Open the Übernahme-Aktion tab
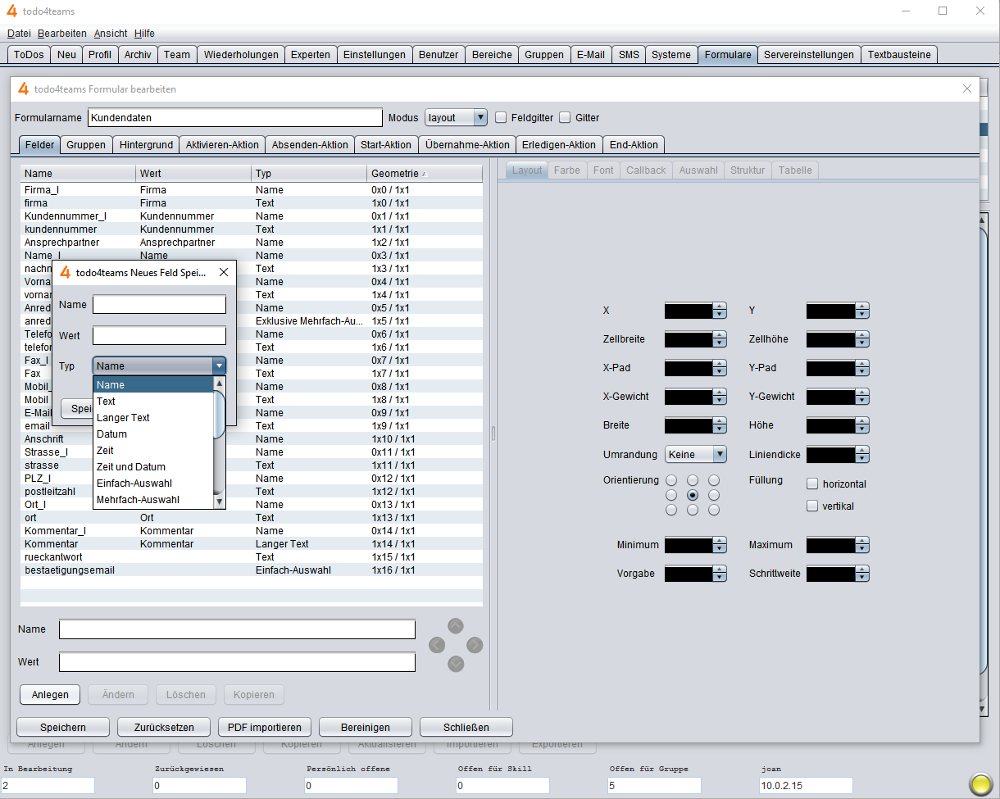Viewport: 1000px width, 799px height. tap(467, 145)
